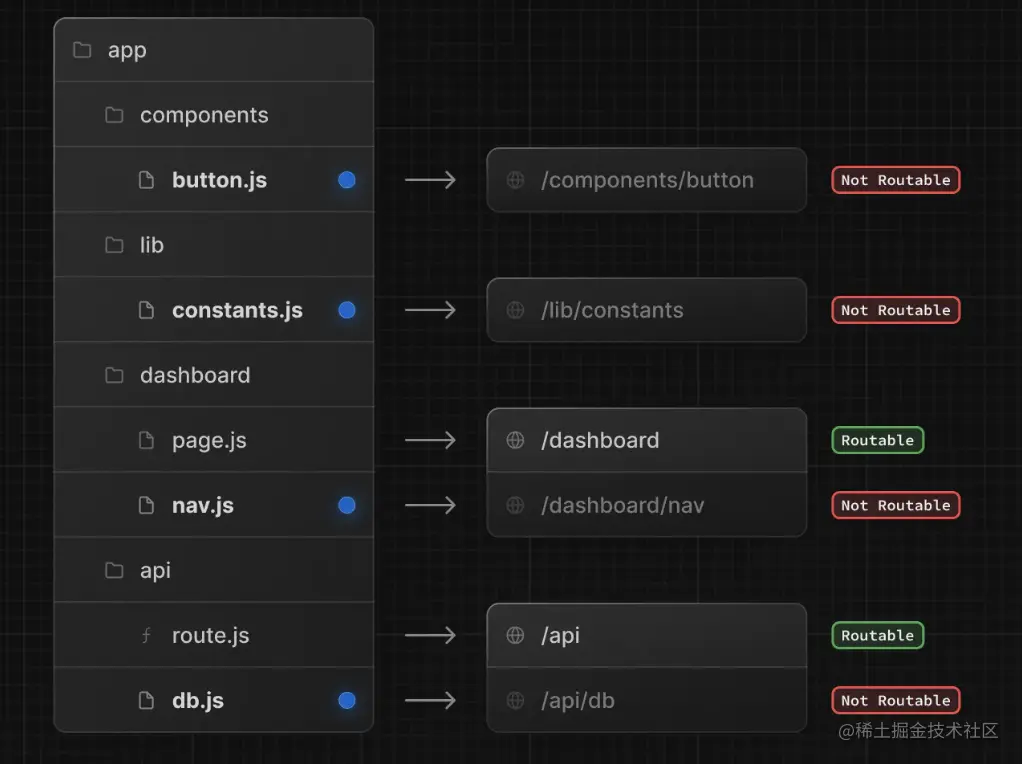The width and height of the screenshot is (1022, 764).
Task: Click Not Routable badge beside /components/button
Action: click(896, 180)
